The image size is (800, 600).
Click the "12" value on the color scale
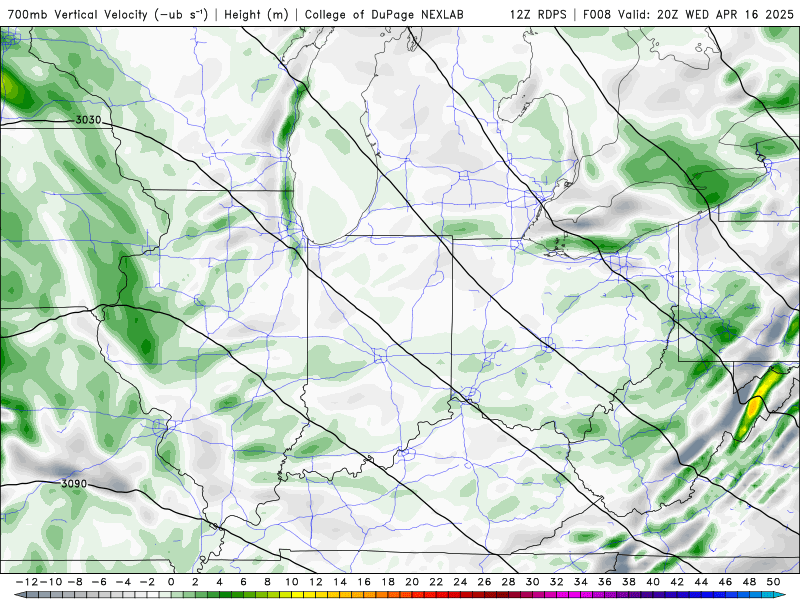click(x=316, y=582)
